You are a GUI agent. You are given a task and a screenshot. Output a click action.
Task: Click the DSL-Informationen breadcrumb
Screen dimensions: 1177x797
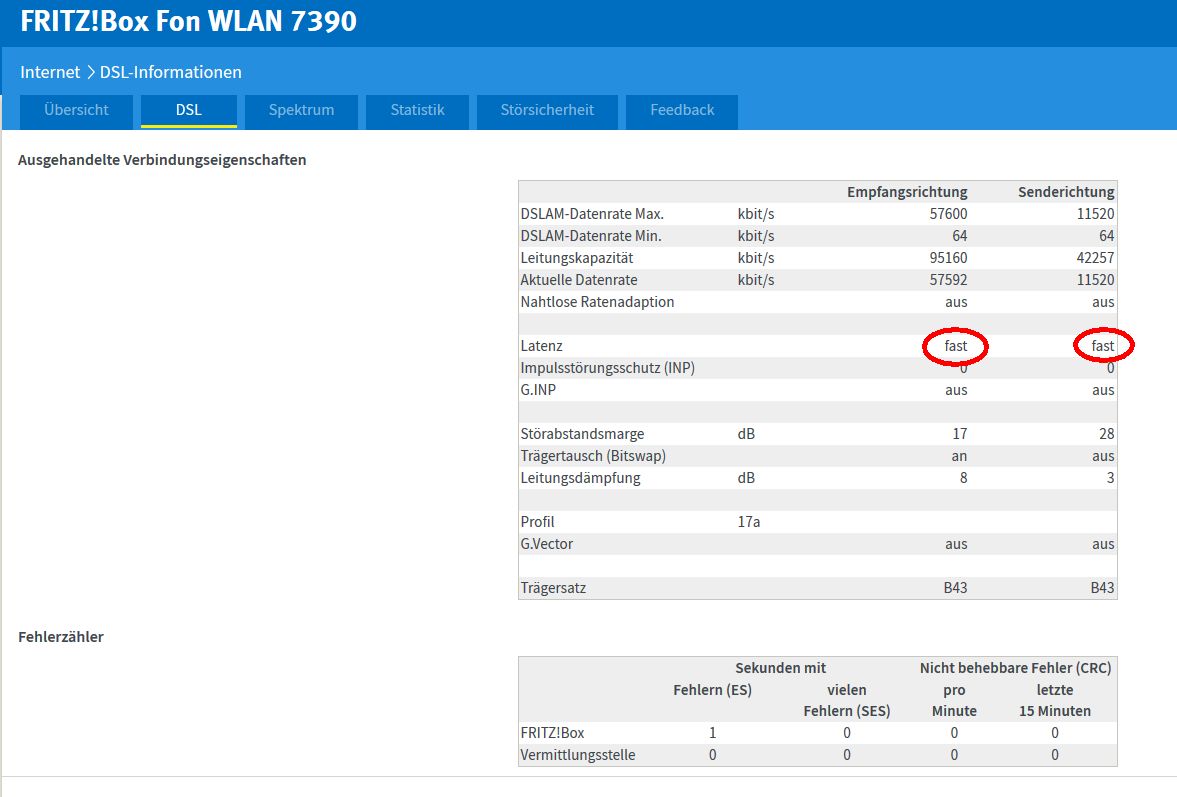pyautogui.click(x=170, y=72)
